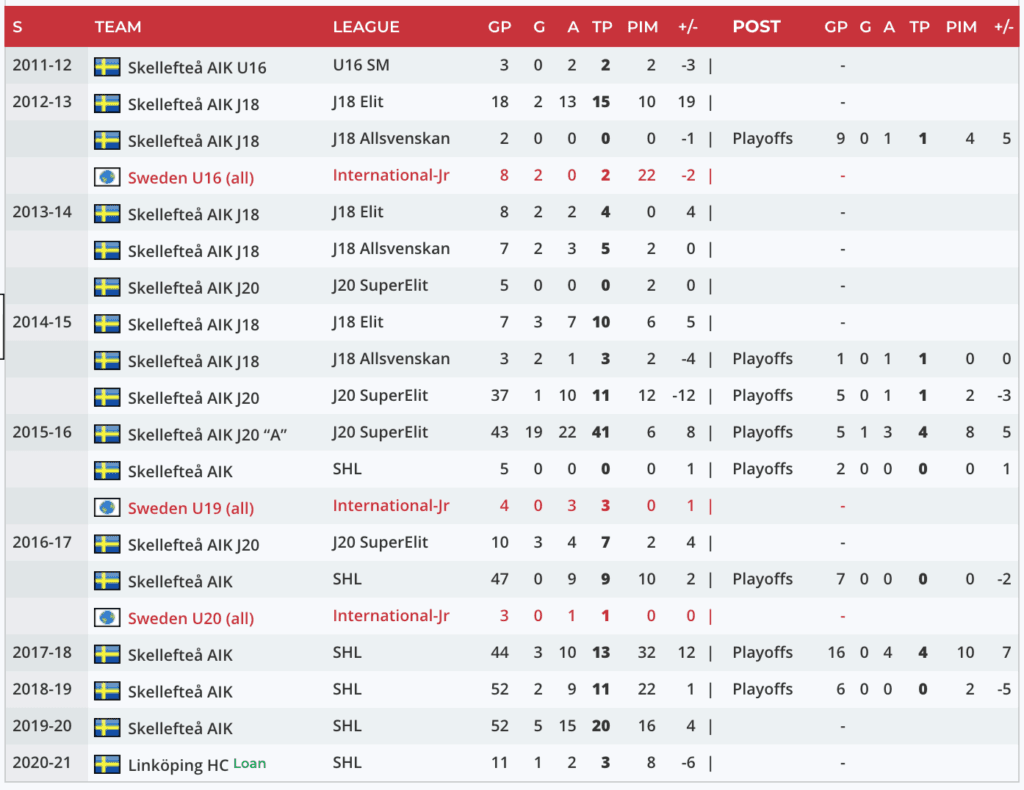Click the Swedish flag beside Linköping HC

point(107,764)
